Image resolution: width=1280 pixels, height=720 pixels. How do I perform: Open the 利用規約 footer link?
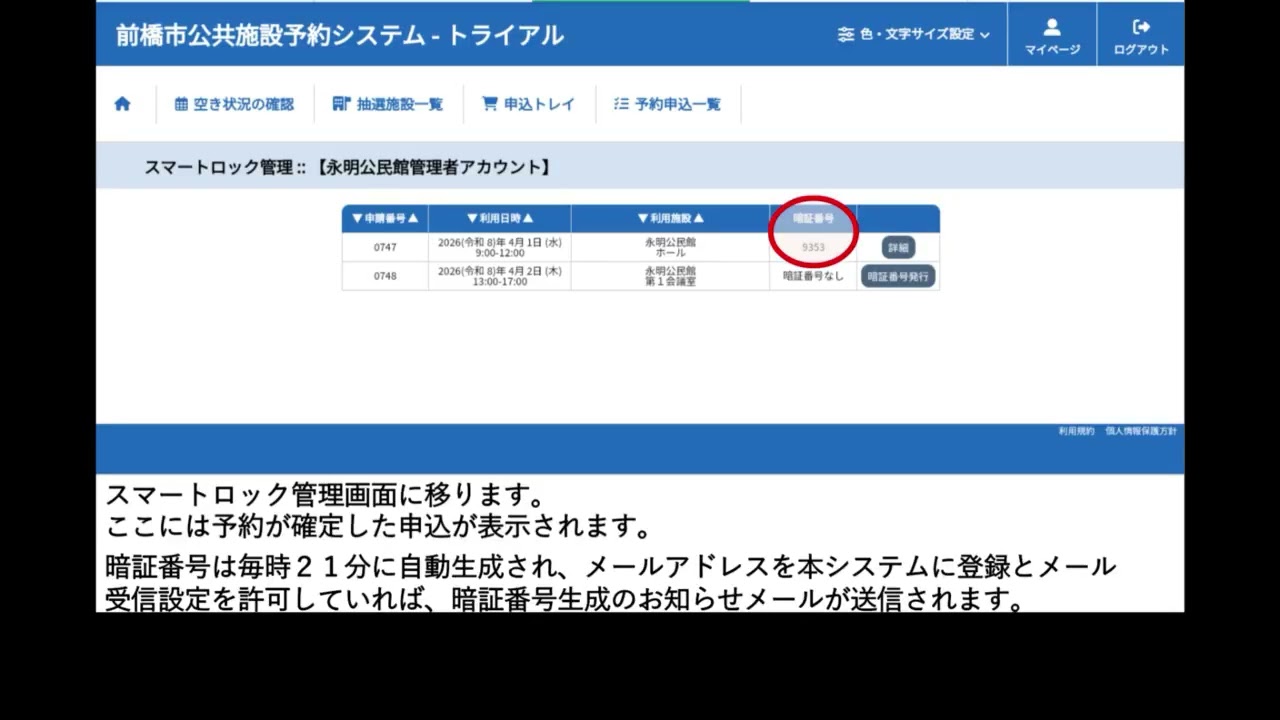[1076, 431]
